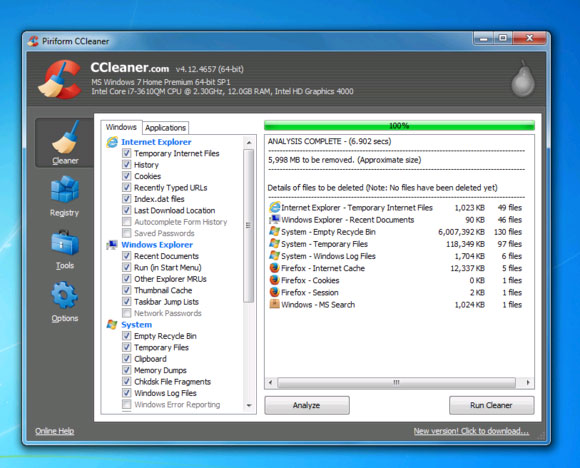Enable the Windows Error Reporting checkbox

pyautogui.click(x=127, y=404)
